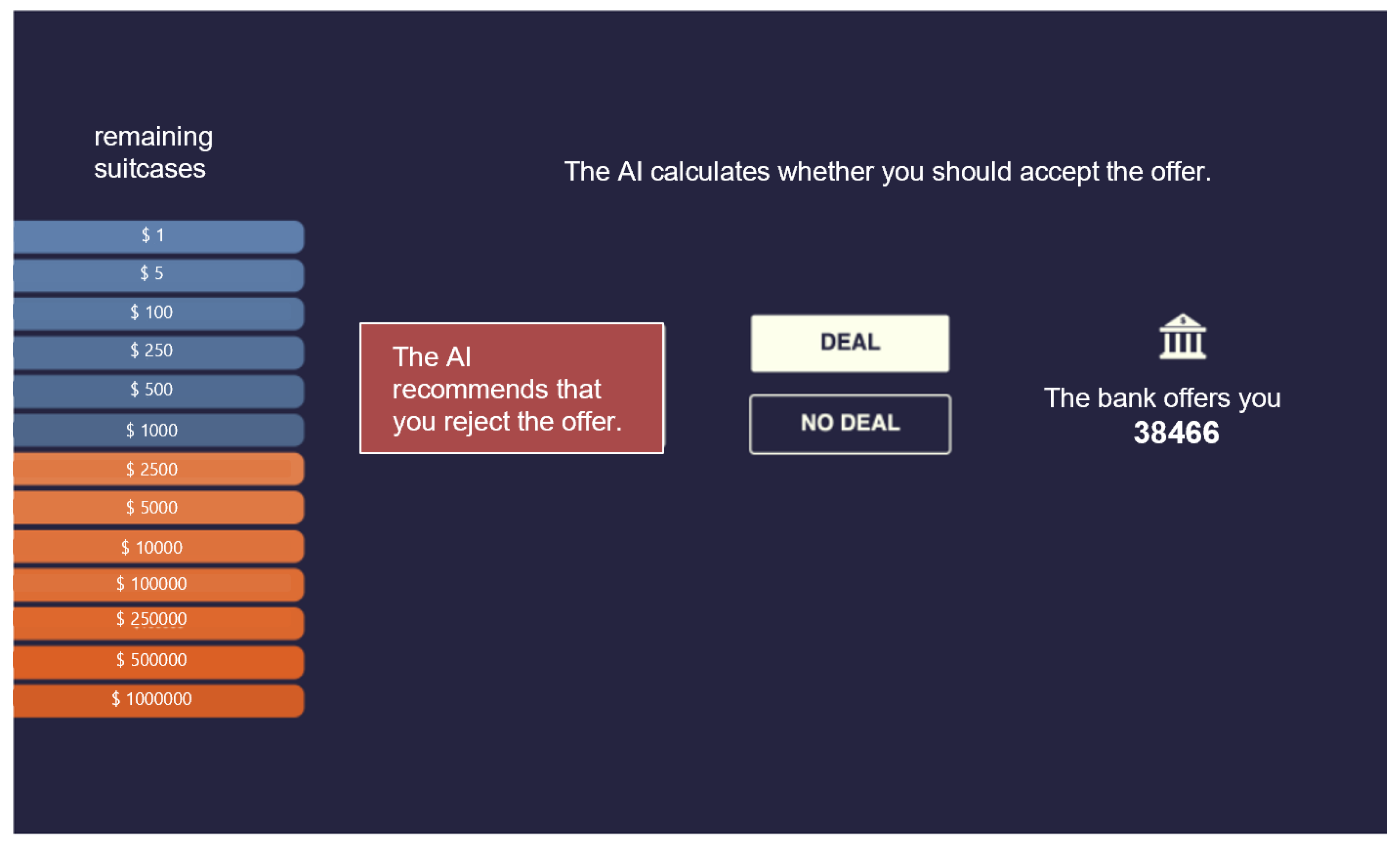1400x846 pixels.
Task: Select the $ 1 suitcase
Action: tap(157, 236)
